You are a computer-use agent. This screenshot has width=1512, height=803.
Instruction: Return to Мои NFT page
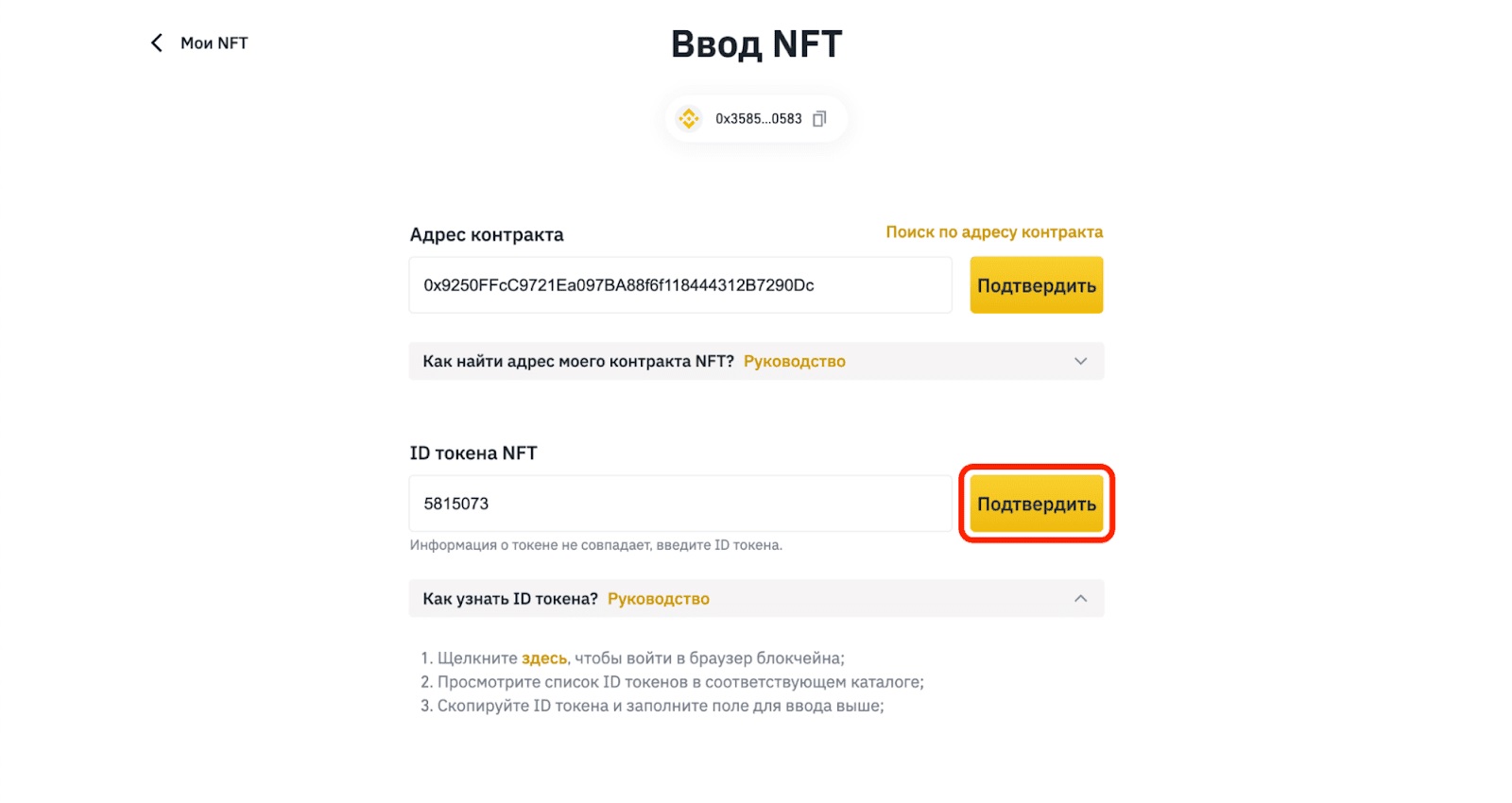(x=213, y=43)
